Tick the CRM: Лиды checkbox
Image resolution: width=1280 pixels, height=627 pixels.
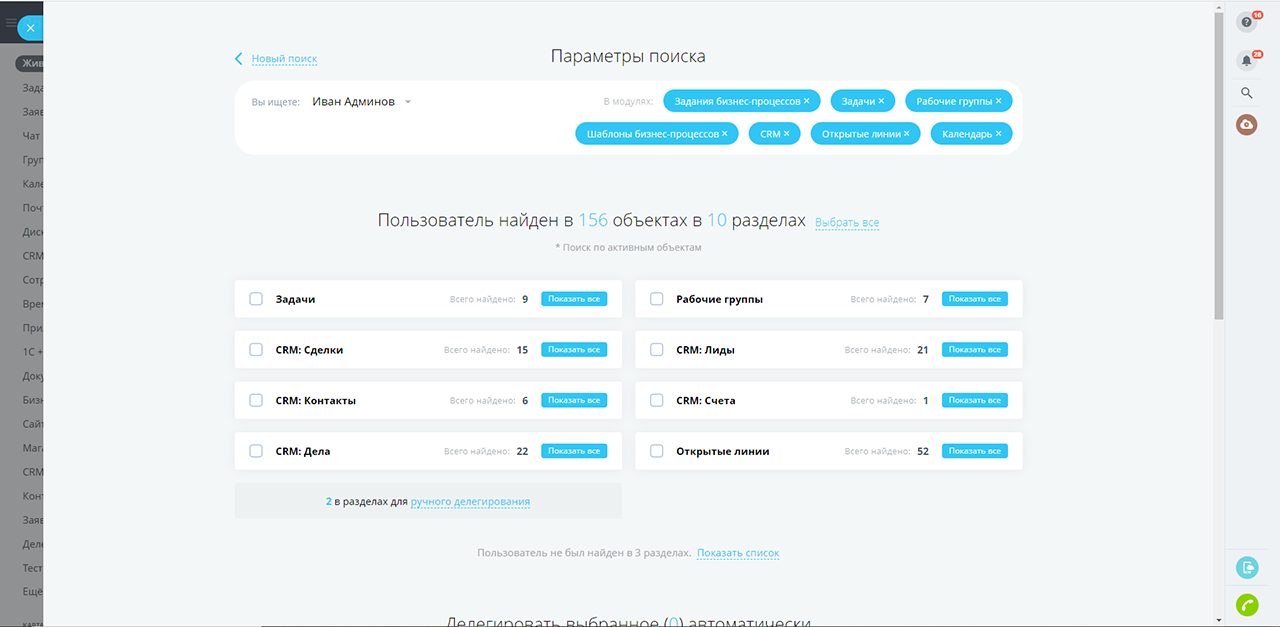coord(657,350)
